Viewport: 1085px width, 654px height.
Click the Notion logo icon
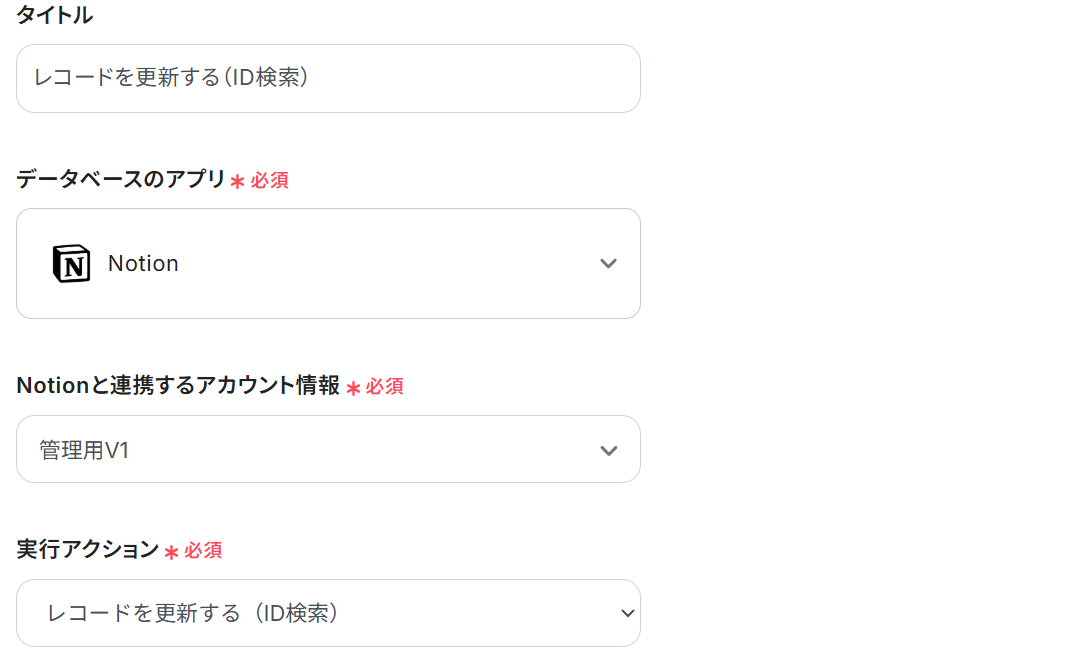(x=71, y=264)
